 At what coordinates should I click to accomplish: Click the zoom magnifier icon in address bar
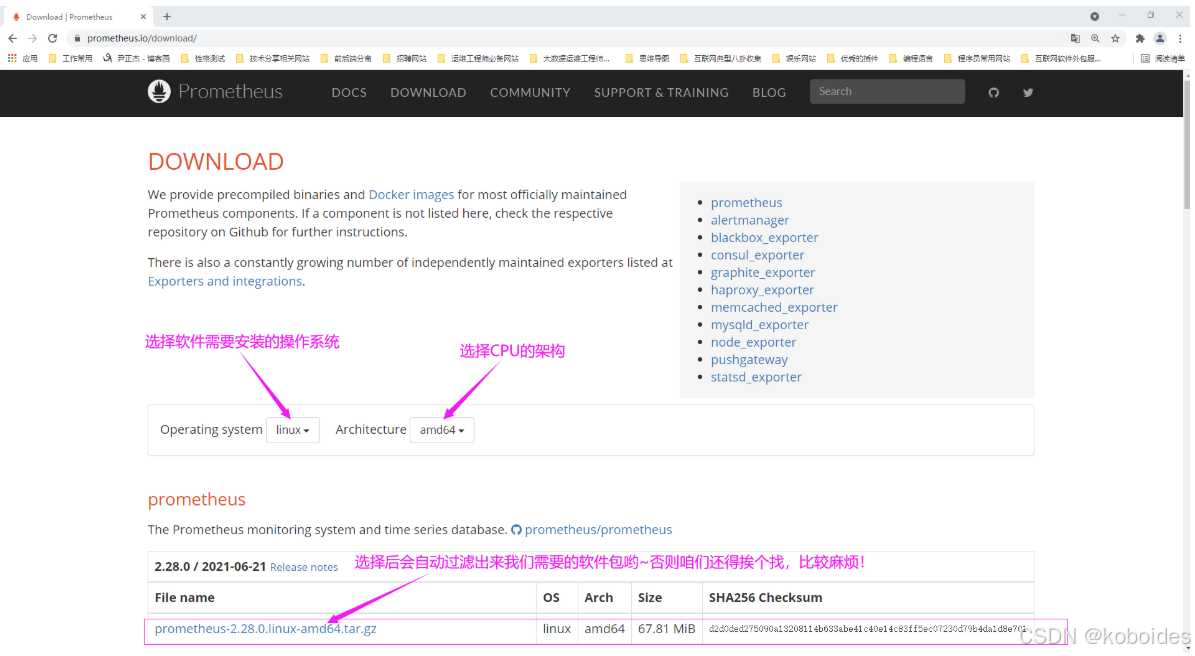[1095, 38]
